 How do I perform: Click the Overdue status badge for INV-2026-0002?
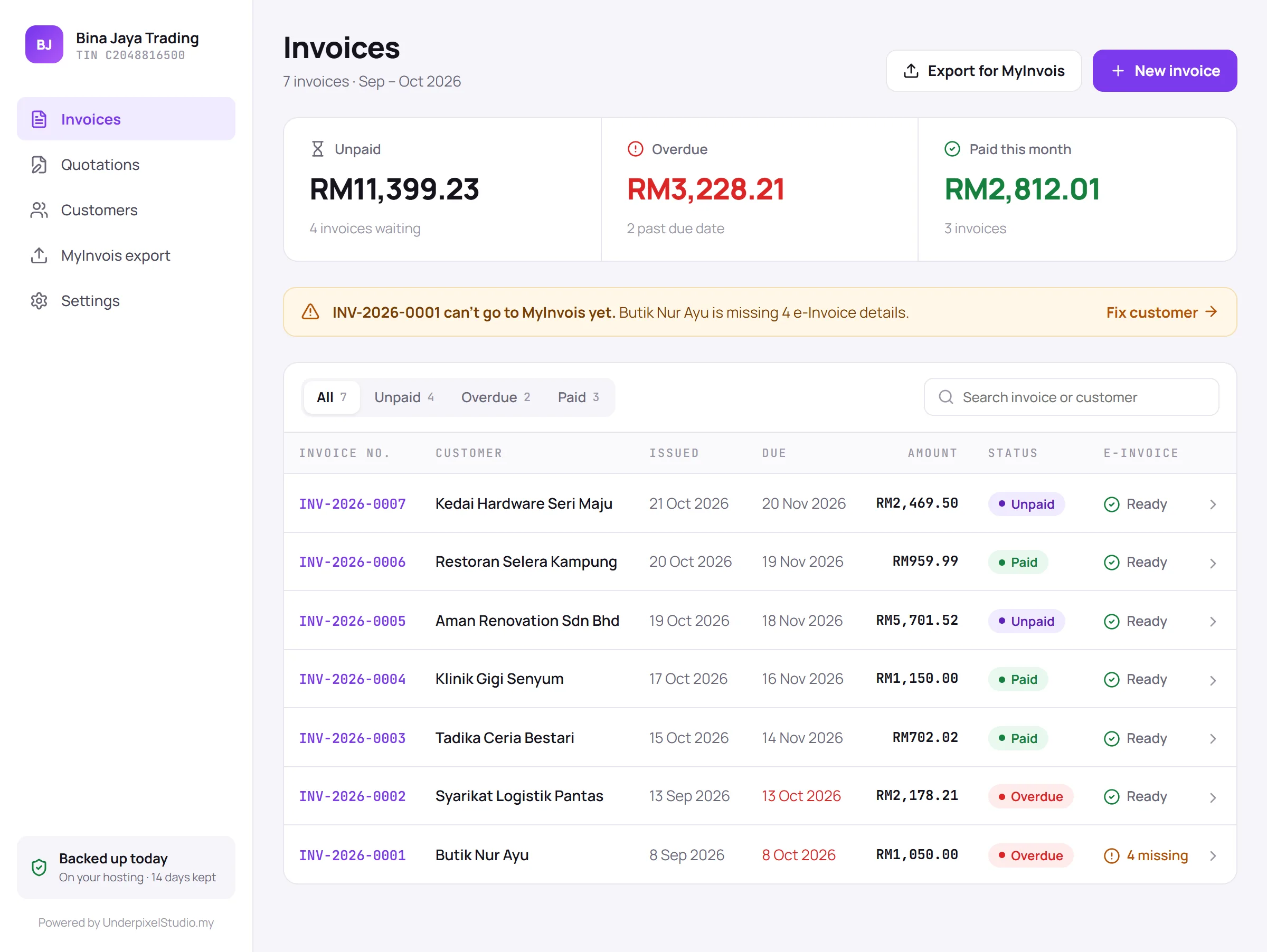tap(1030, 797)
